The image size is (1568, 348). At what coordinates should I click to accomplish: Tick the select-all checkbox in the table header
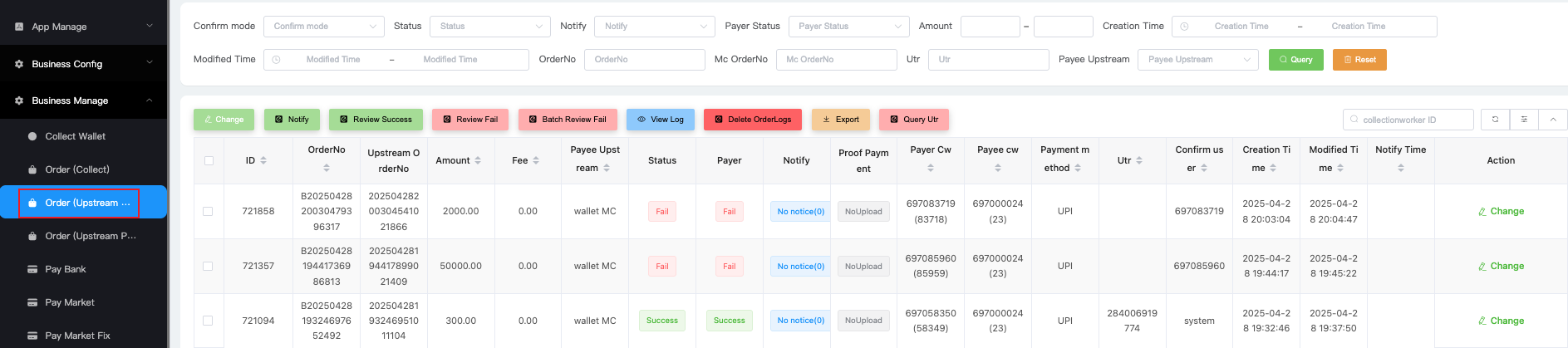click(x=209, y=161)
